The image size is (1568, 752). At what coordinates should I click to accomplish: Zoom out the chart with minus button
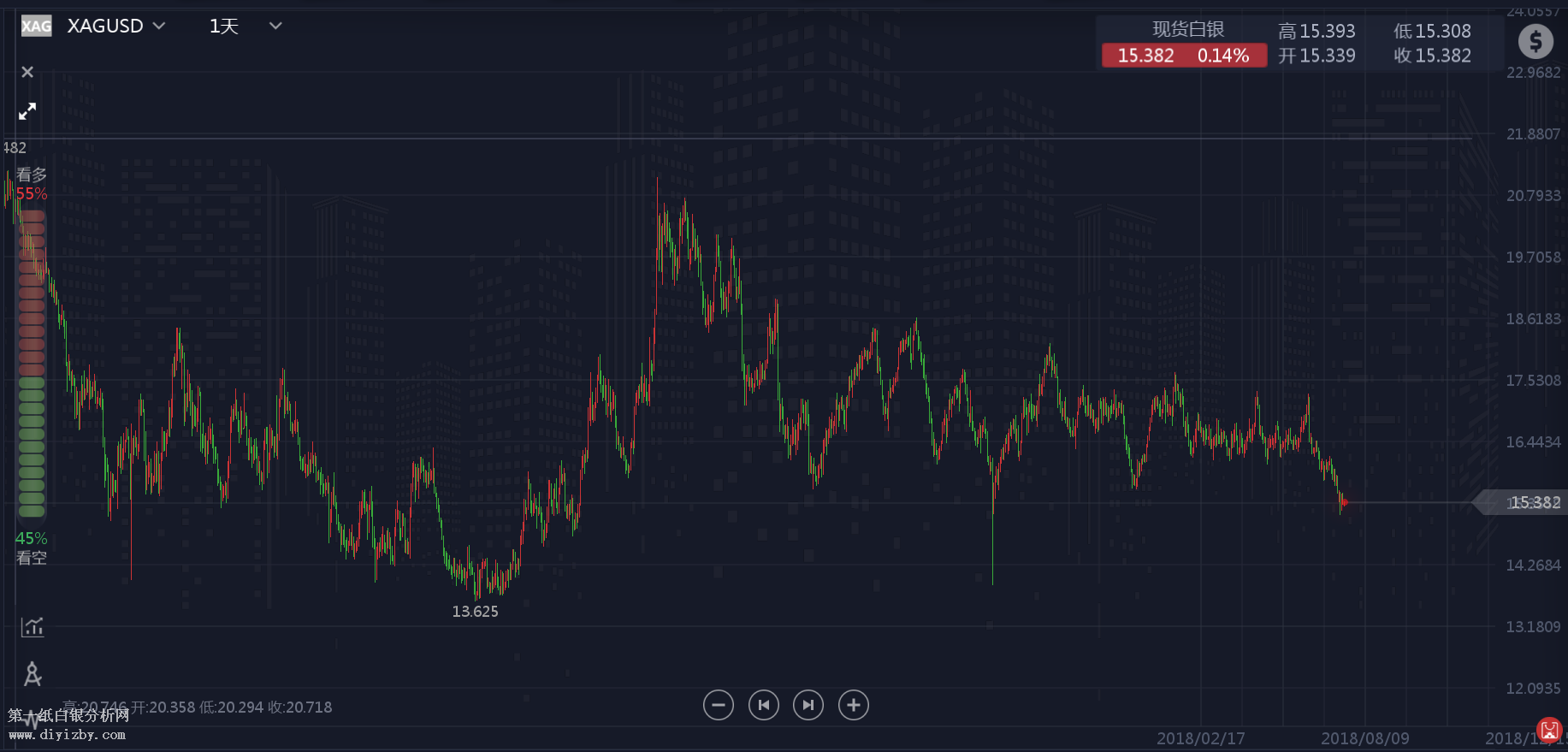click(x=718, y=705)
